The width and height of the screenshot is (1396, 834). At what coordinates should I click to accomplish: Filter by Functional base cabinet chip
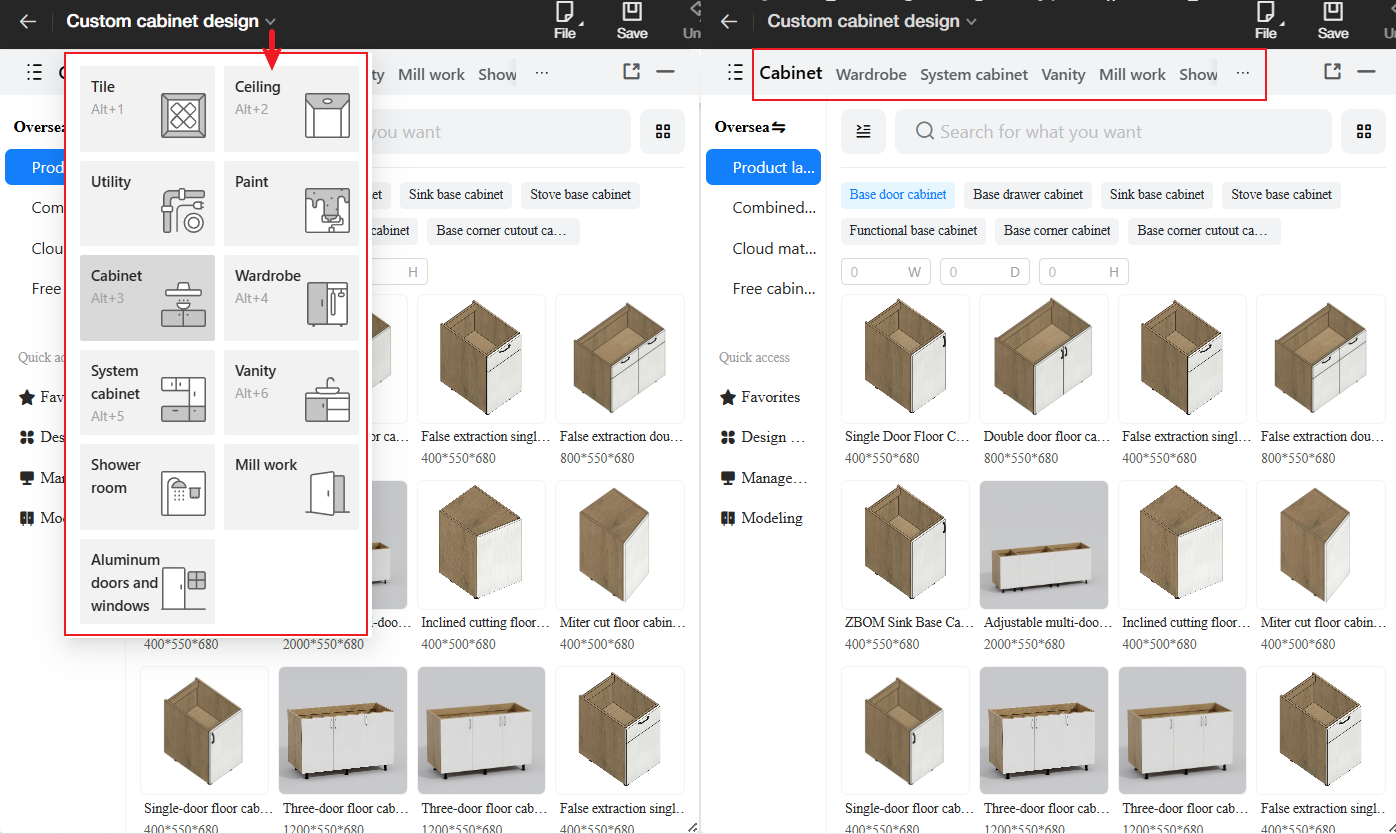pos(913,230)
